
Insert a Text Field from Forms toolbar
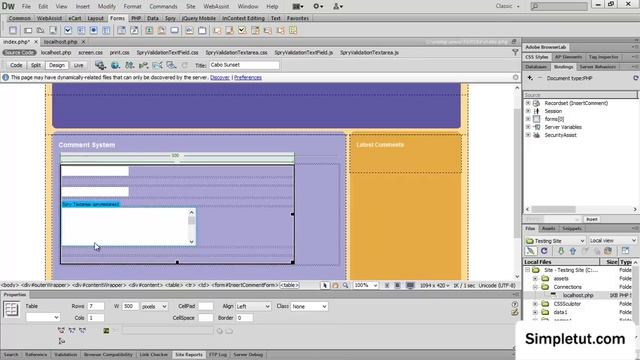(x=28, y=31)
